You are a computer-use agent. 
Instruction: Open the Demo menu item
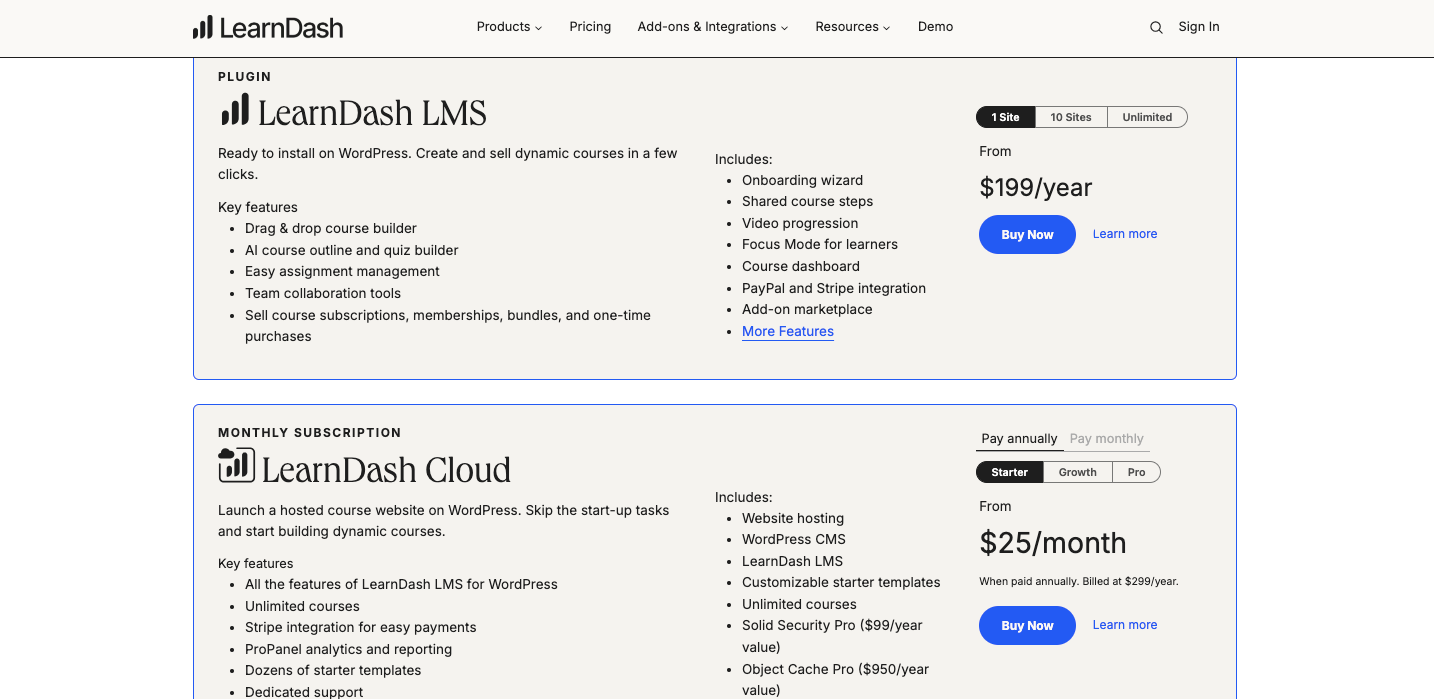point(935,27)
